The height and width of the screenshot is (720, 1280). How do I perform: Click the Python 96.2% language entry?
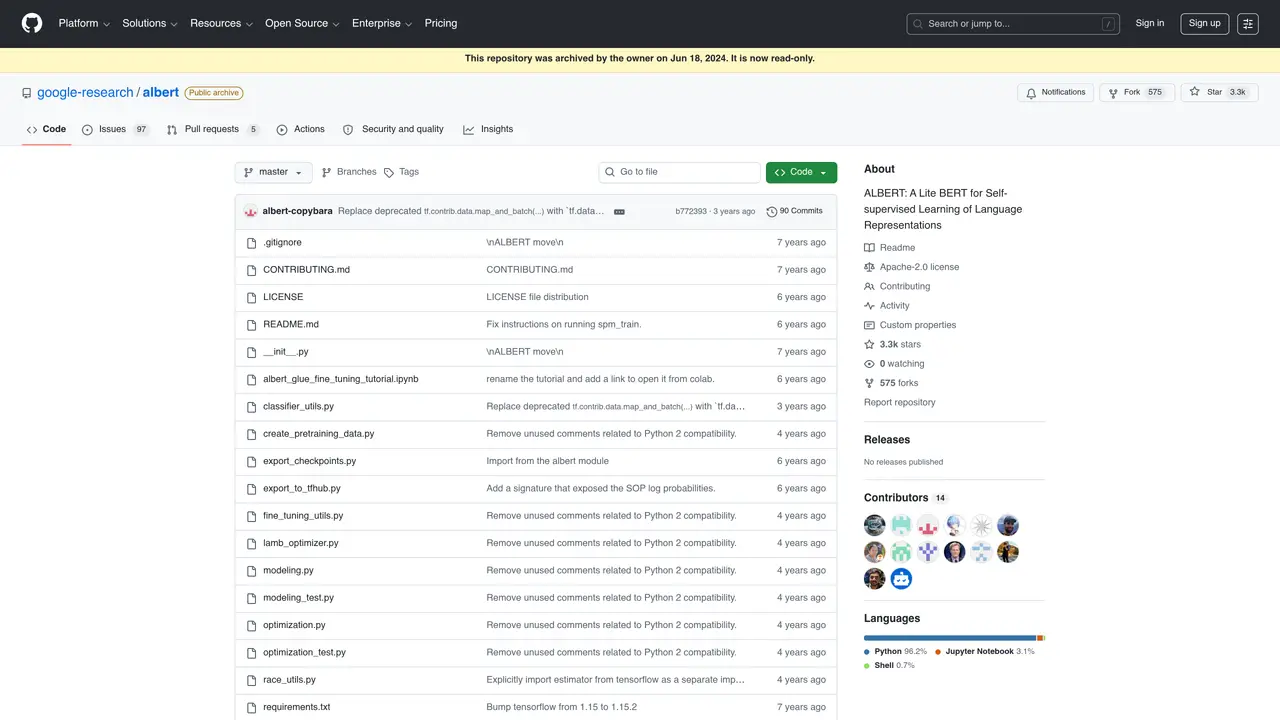[x=895, y=652]
